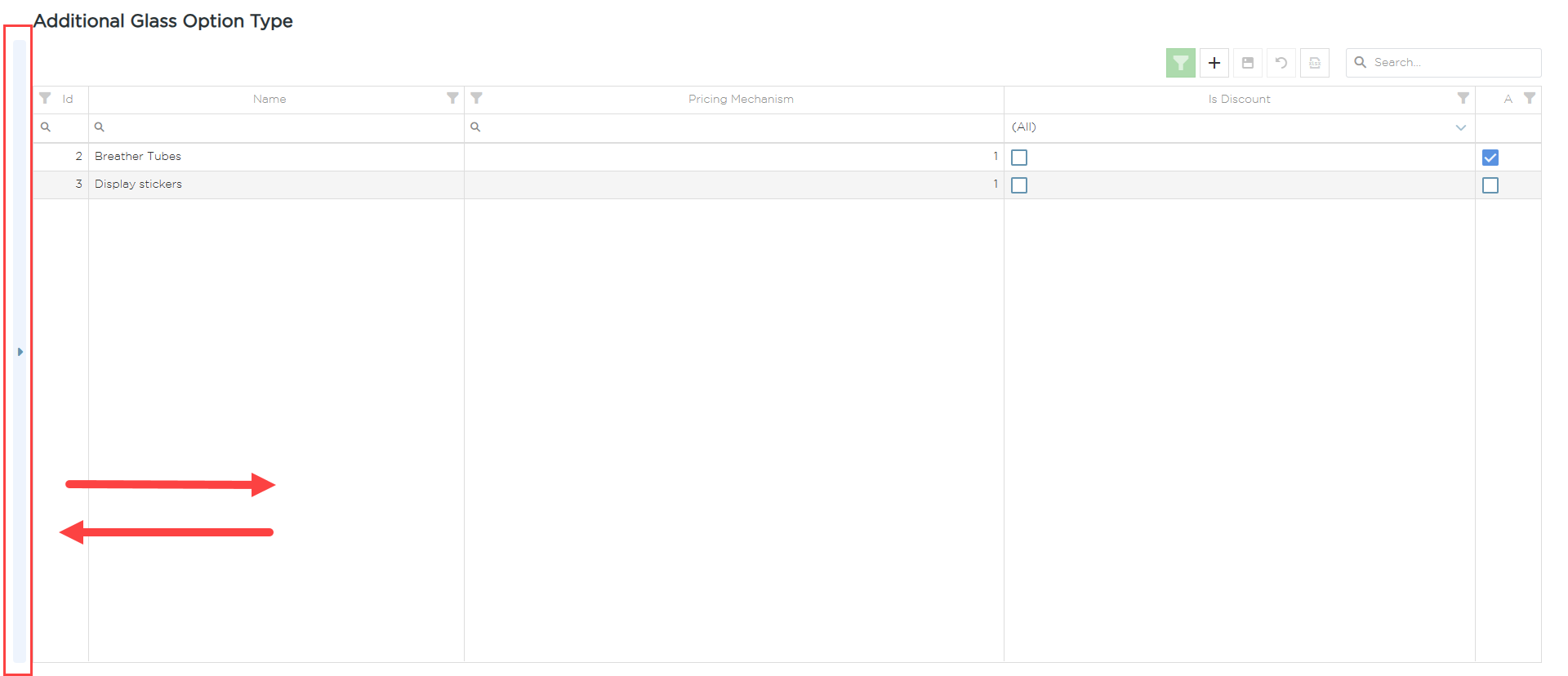This screenshot has width=1568, height=676.
Task: Add a new row with plus button
Action: [1214, 63]
